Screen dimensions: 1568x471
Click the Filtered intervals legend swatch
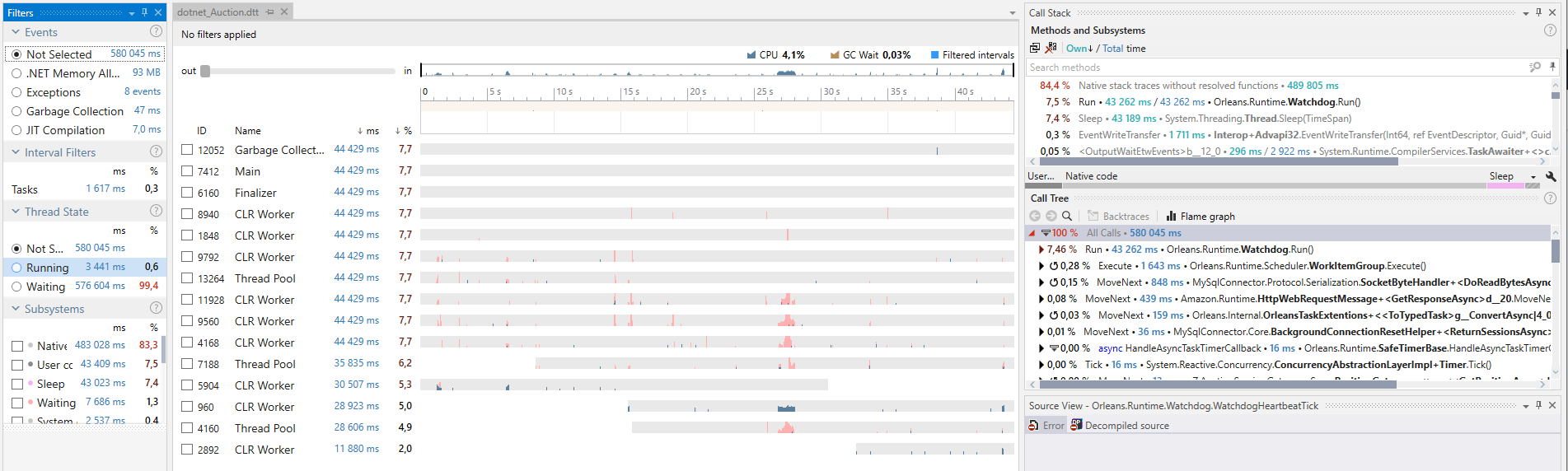click(934, 54)
